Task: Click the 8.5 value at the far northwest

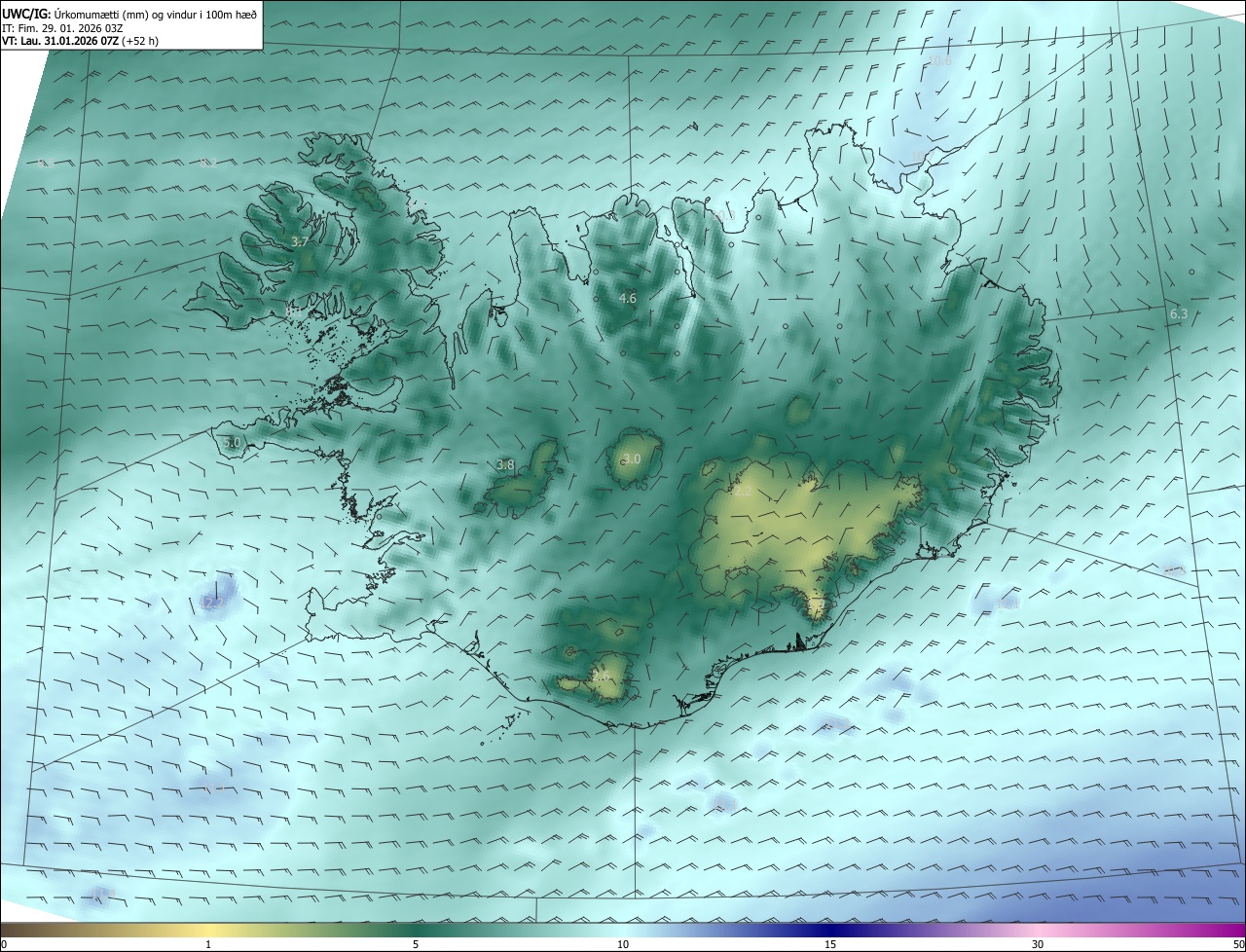Action: (45, 163)
